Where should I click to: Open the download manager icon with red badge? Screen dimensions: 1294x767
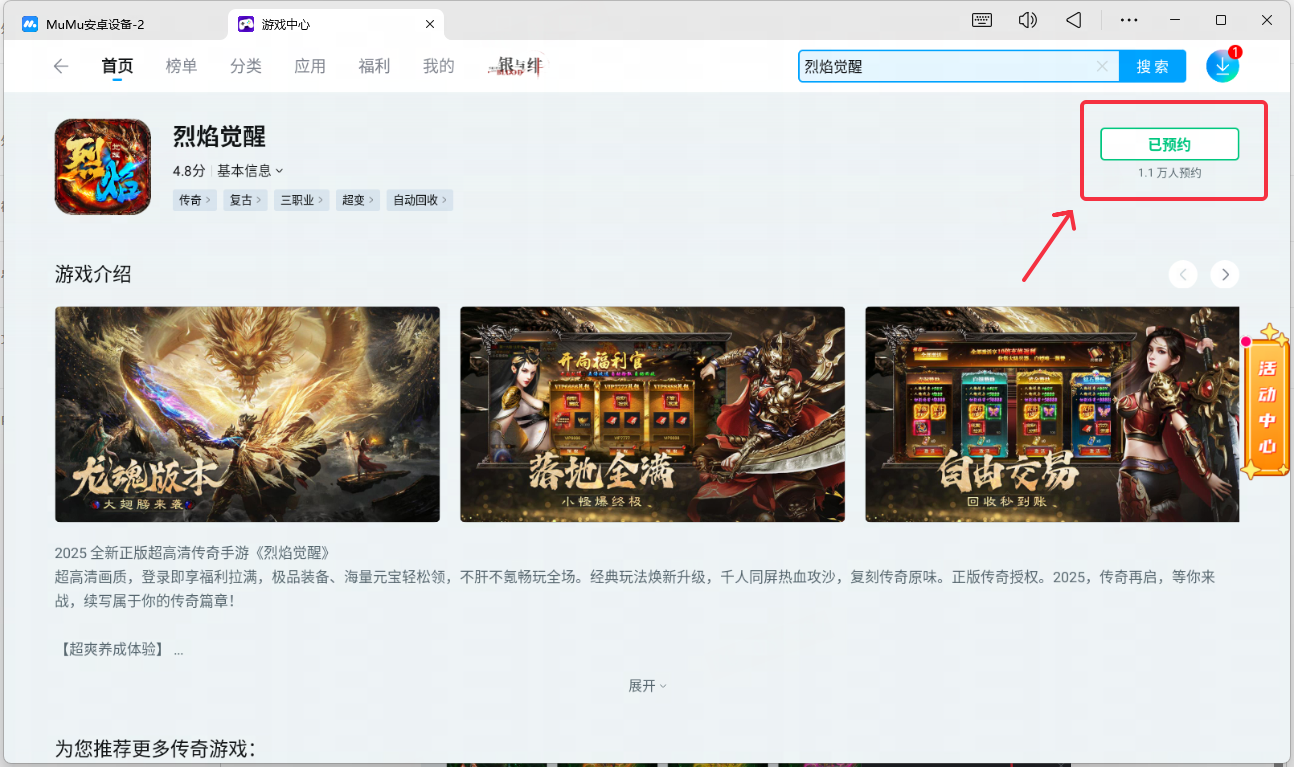pos(1222,65)
